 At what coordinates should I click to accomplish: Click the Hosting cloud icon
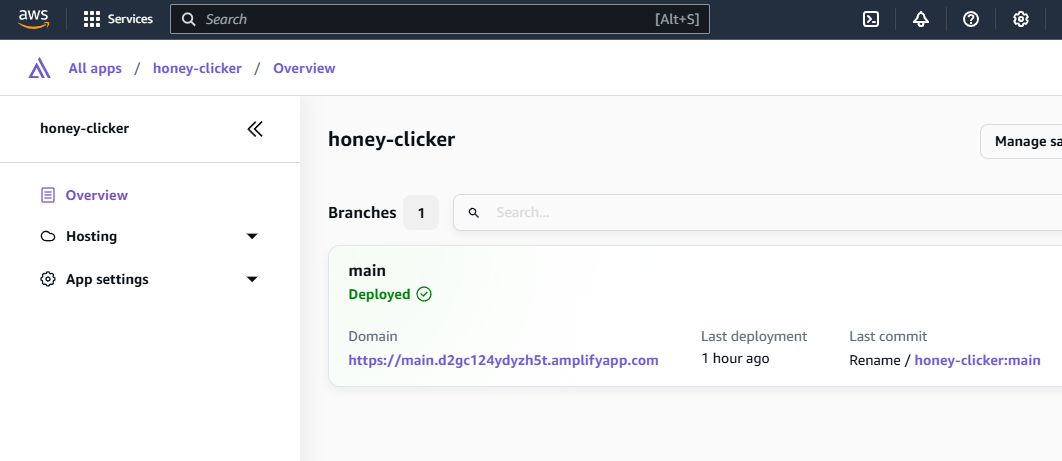tap(47, 236)
